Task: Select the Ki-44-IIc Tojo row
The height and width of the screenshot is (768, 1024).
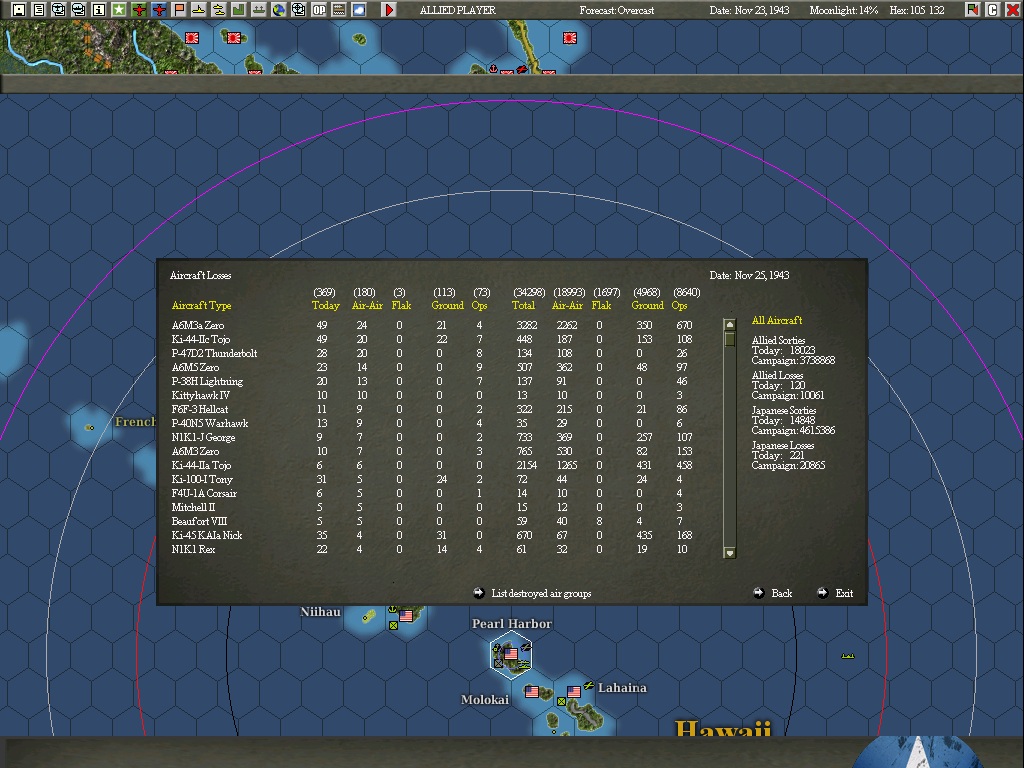Action: [432, 339]
